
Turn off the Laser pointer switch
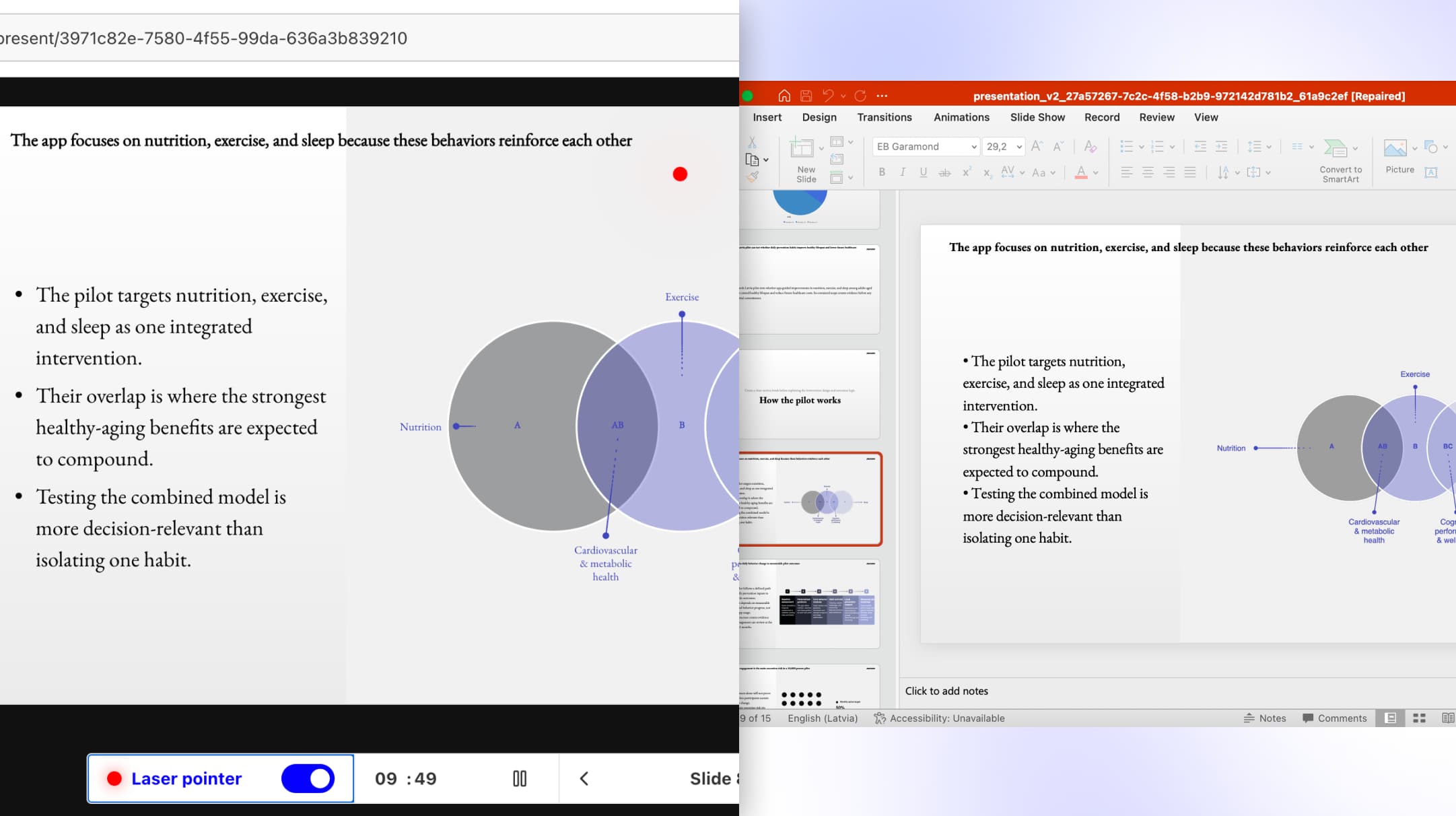pyautogui.click(x=308, y=778)
